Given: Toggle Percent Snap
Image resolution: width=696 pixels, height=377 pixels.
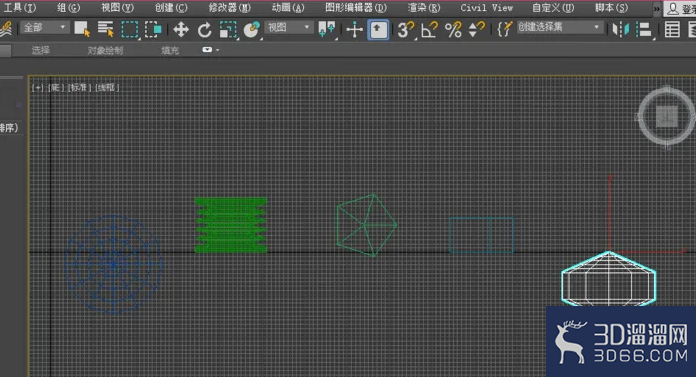Looking at the screenshot, I should 453,30.
